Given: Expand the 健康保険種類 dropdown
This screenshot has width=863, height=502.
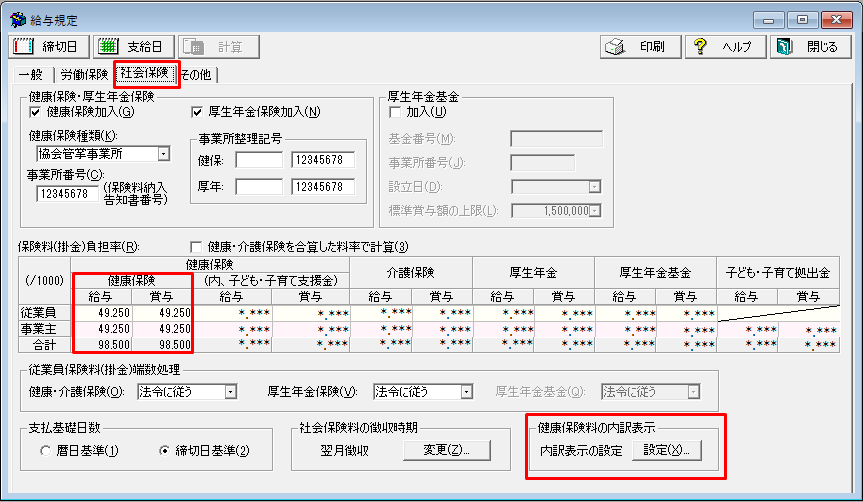Looking at the screenshot, I should point(163,154).
